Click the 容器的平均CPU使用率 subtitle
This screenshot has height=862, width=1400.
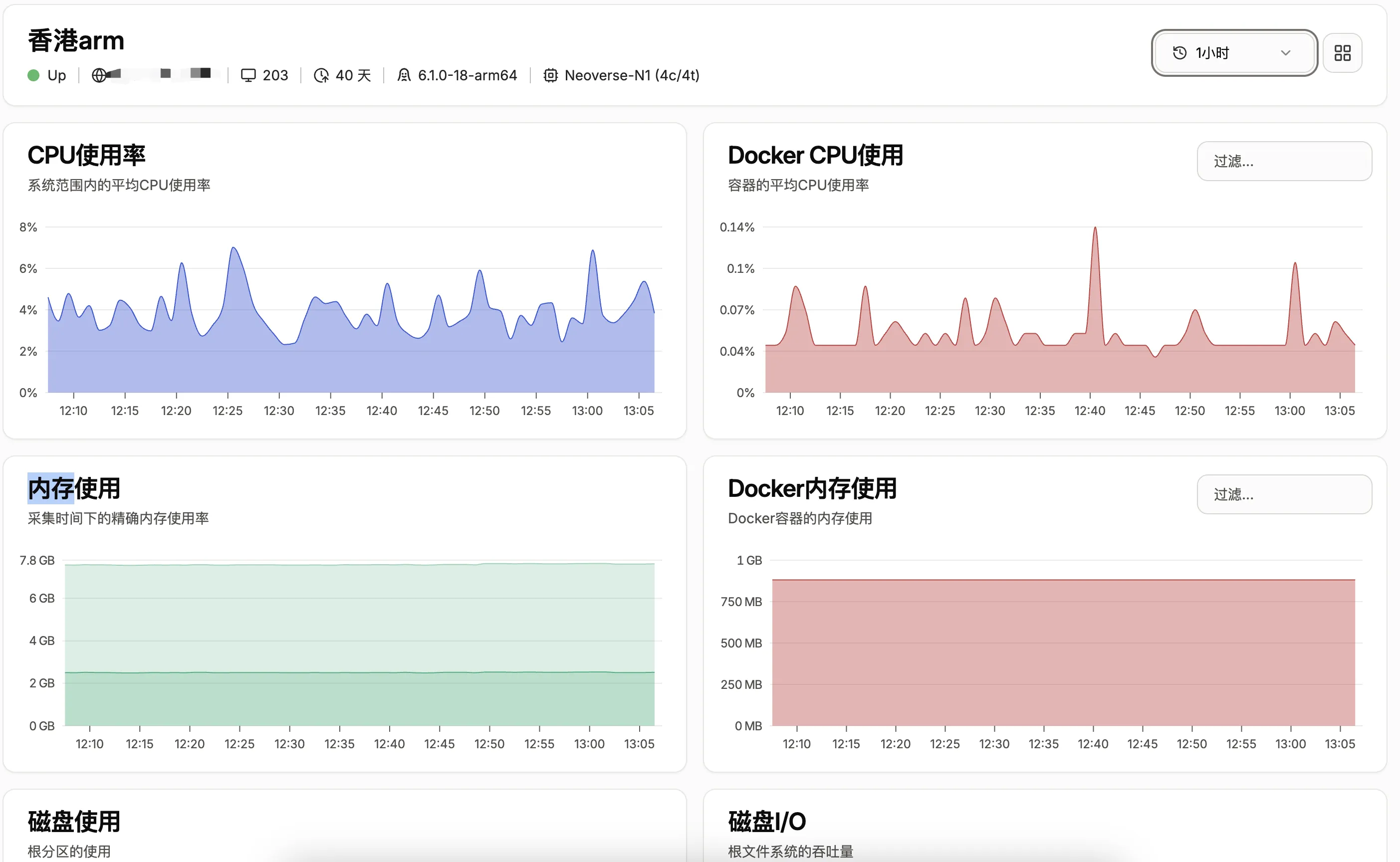tap(798, 185)
